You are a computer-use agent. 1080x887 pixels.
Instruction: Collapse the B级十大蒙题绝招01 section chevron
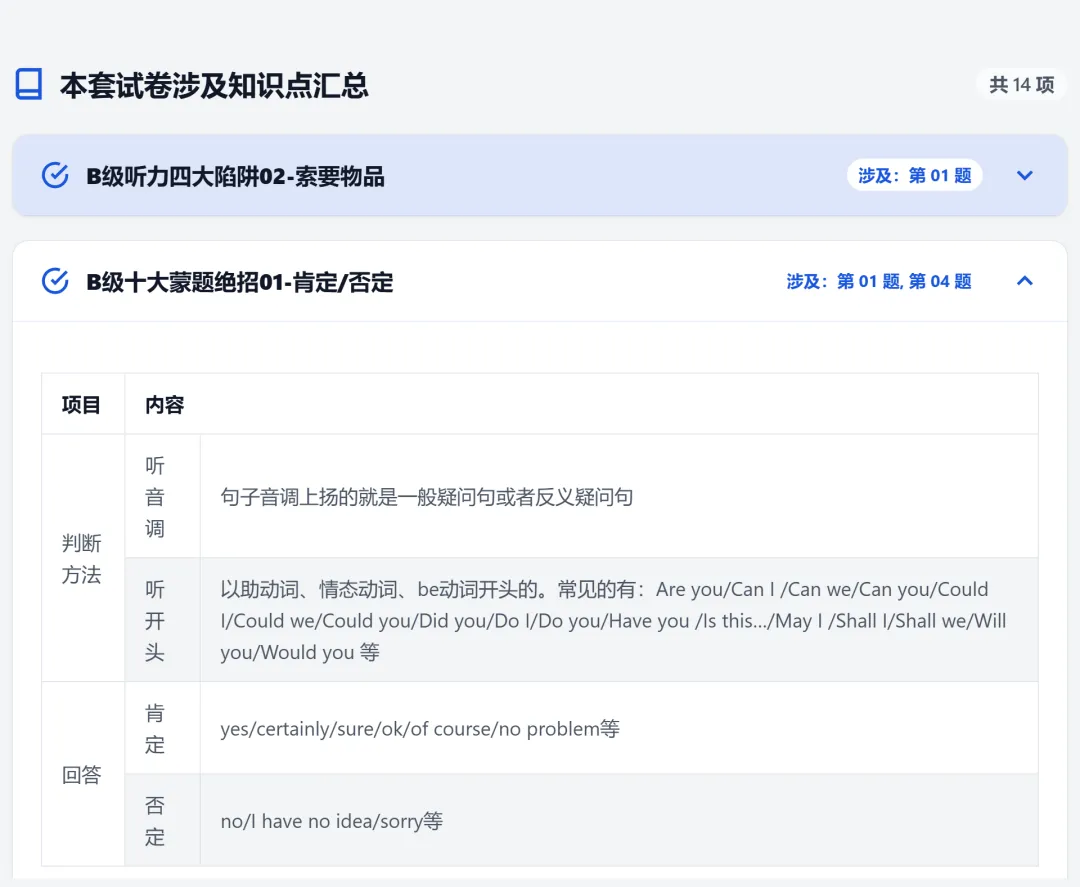coord(1025,281)
